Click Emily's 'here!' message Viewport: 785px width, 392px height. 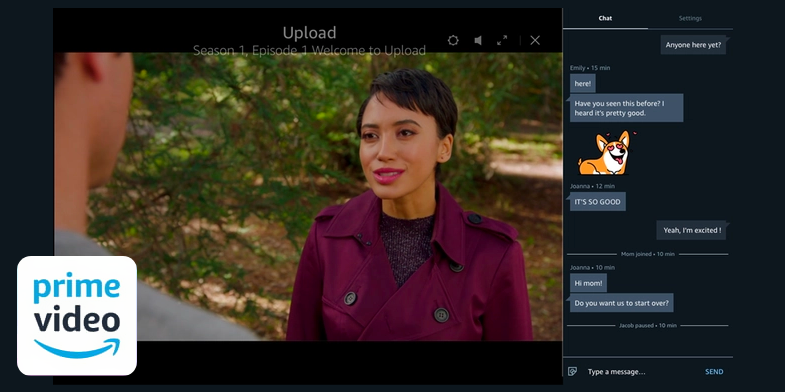coord(583,84)
